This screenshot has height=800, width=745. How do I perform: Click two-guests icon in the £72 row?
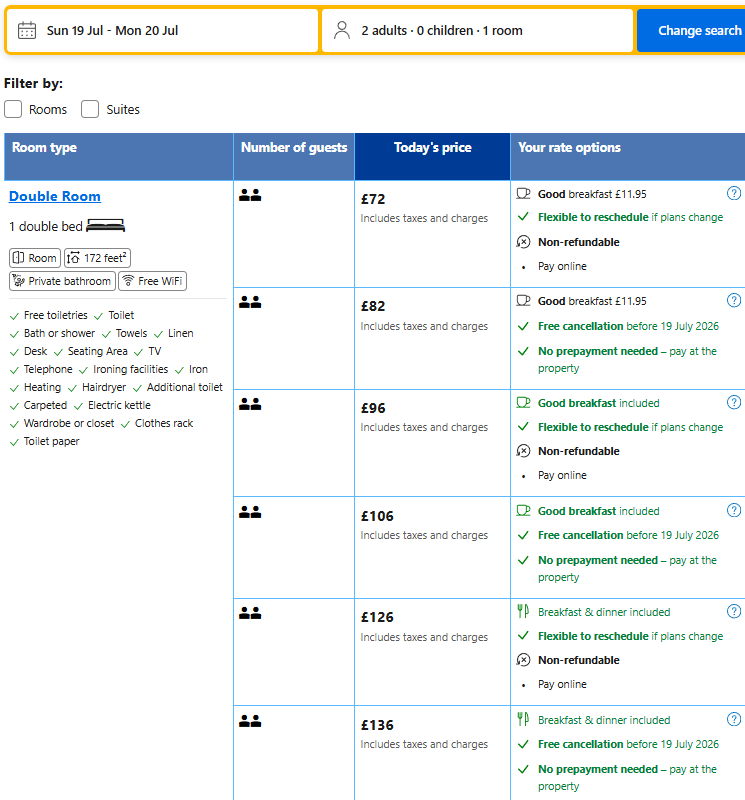point(250,195)
